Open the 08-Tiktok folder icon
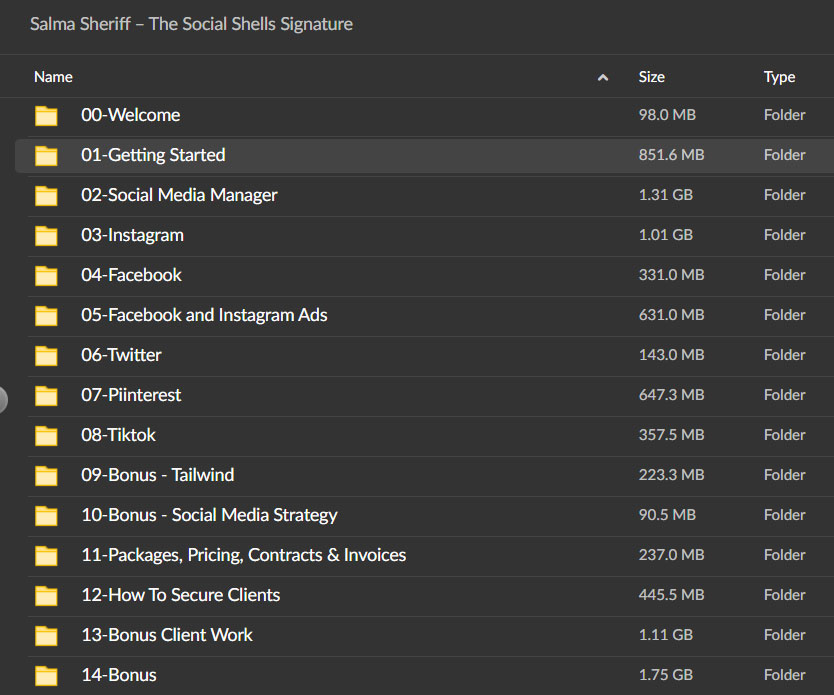 (x=46, y=436)
